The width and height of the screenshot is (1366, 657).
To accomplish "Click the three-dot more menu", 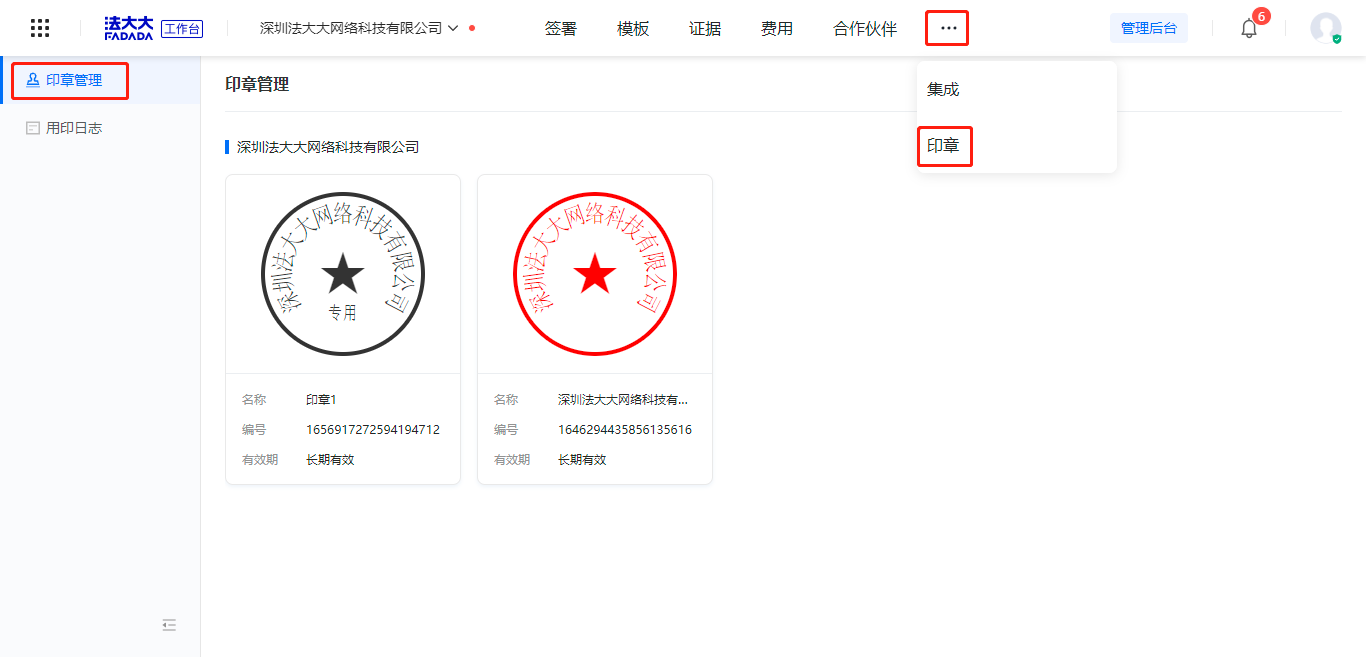I will pyautogui.click(x=947, y=28).
